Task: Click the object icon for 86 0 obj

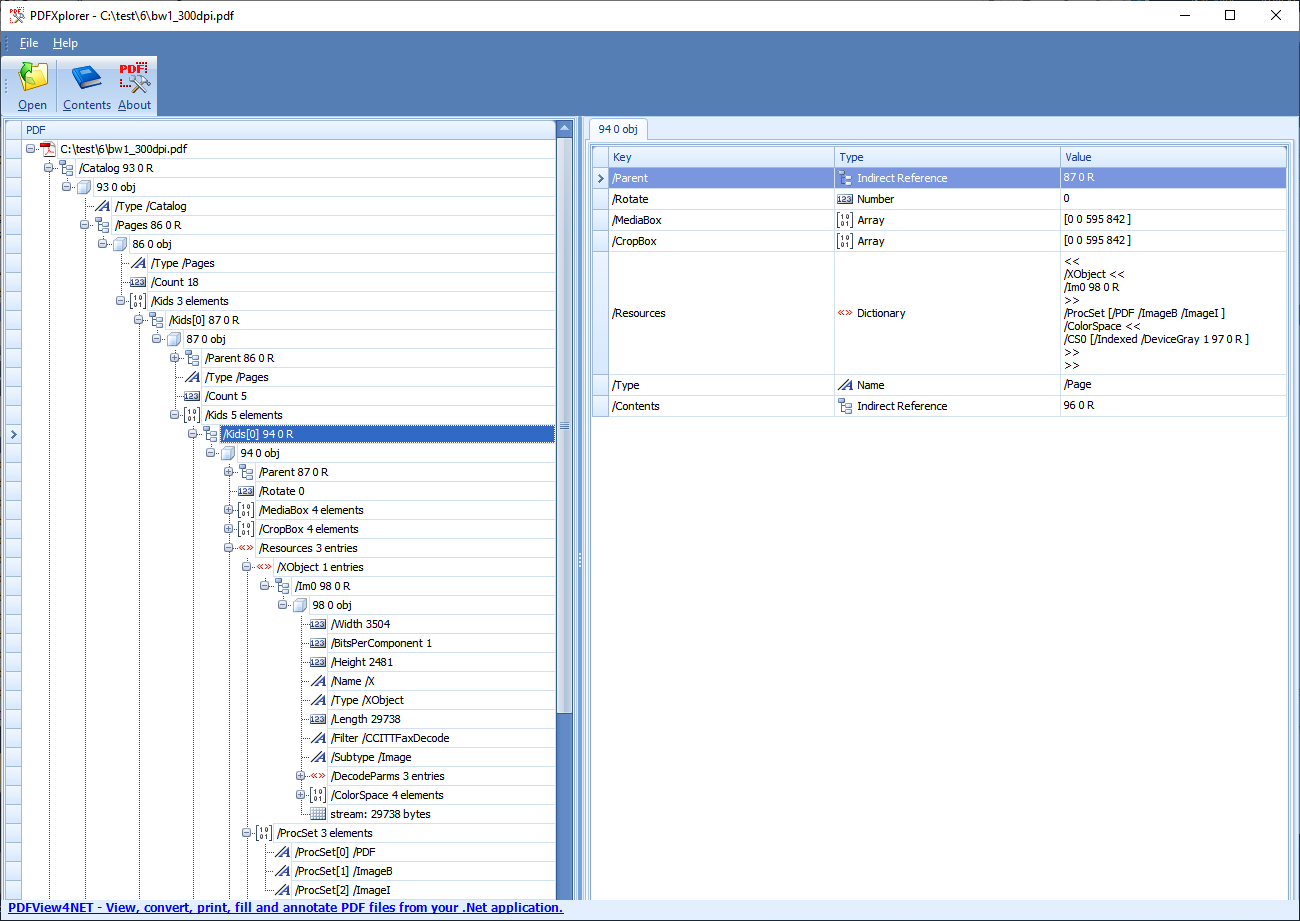Action: 121,244
